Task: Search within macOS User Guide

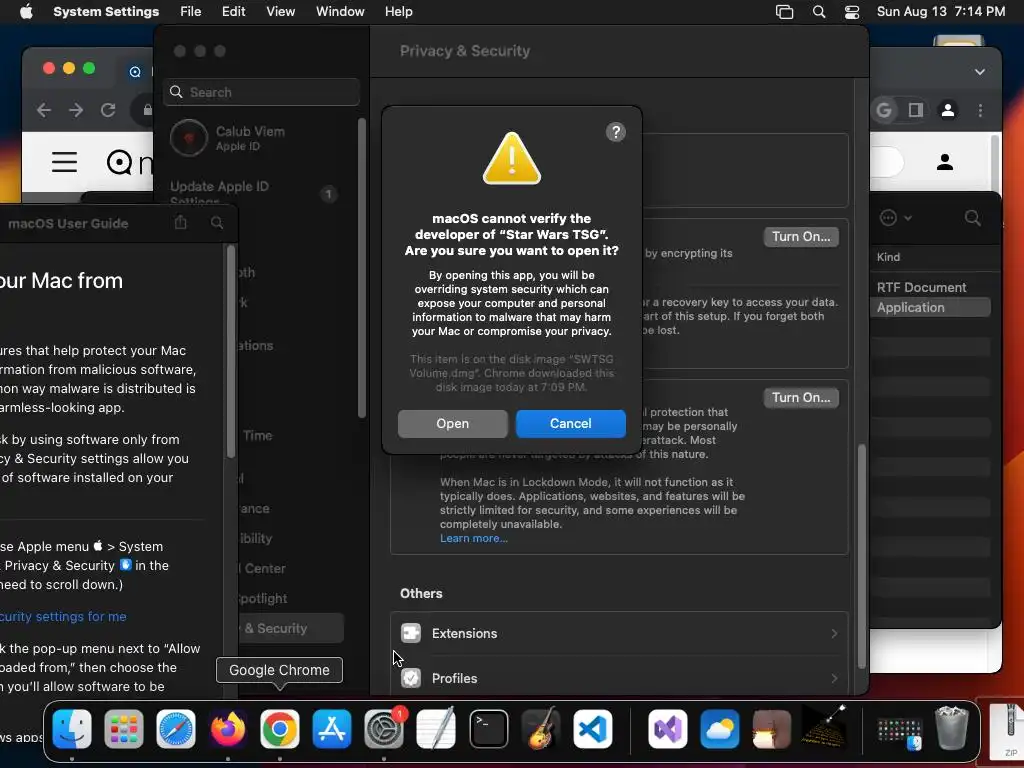Action: coord(217,223)
